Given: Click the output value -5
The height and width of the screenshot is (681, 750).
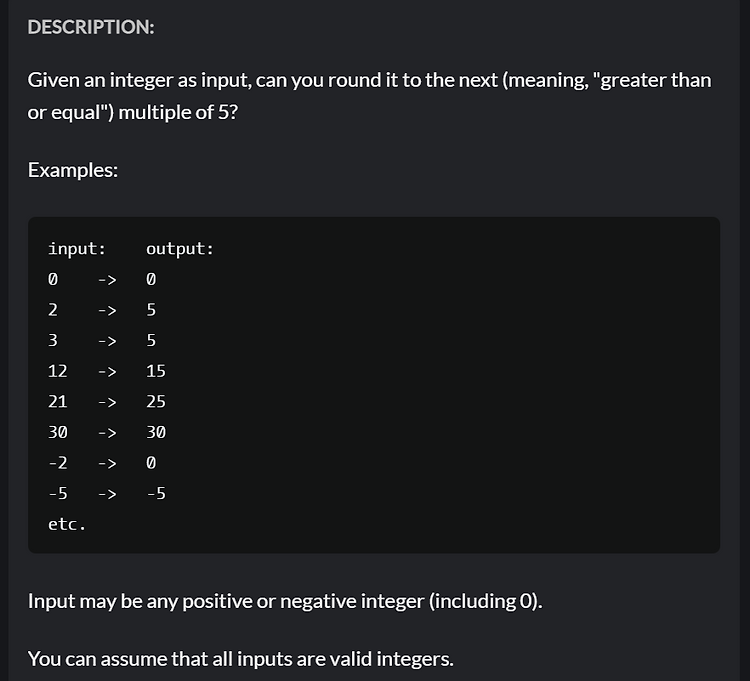Looking at the screenshot, I should [156, 494].
